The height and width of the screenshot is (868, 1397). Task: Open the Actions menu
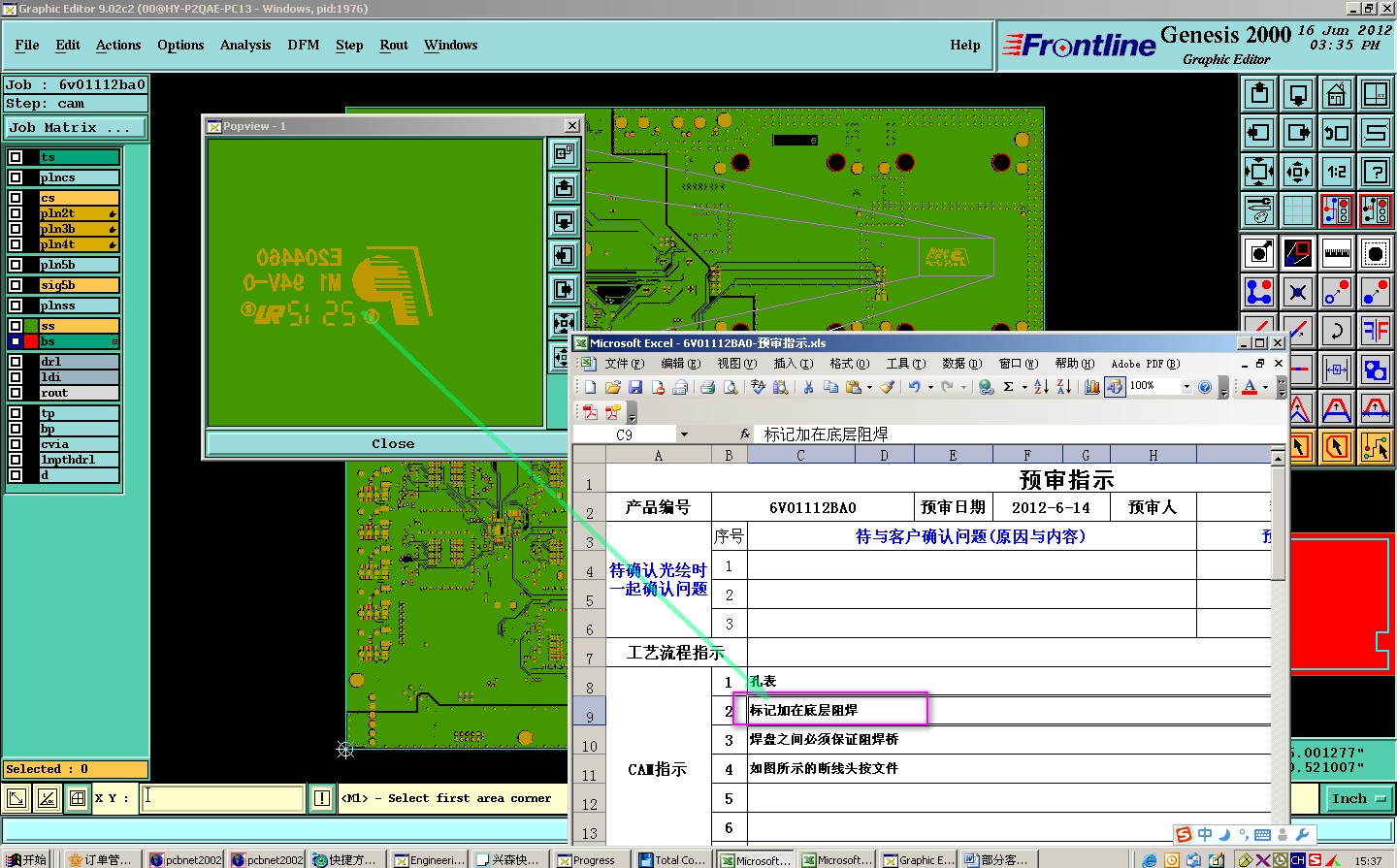118,46
